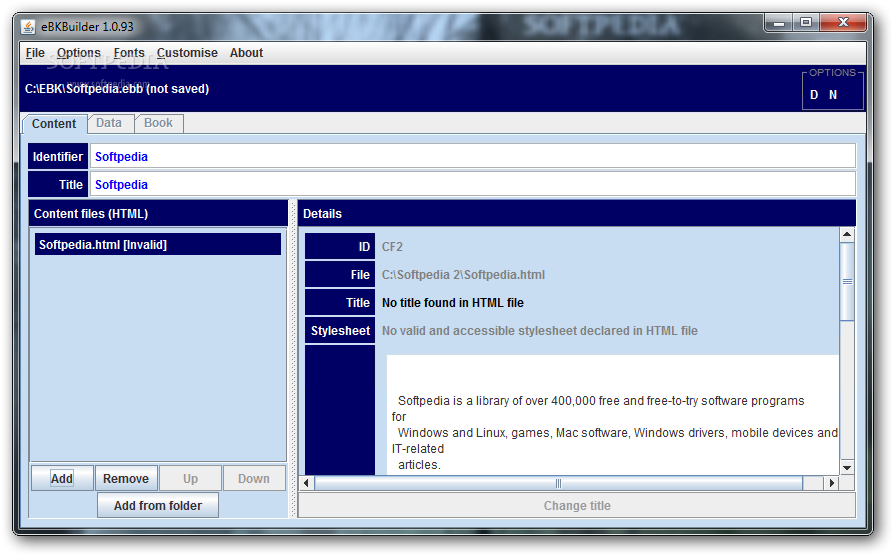The width and height of the screenshot is (894, 556).
Task: Click the vertical scrollbar thumb in Details
Action: (x=847, y=281)
